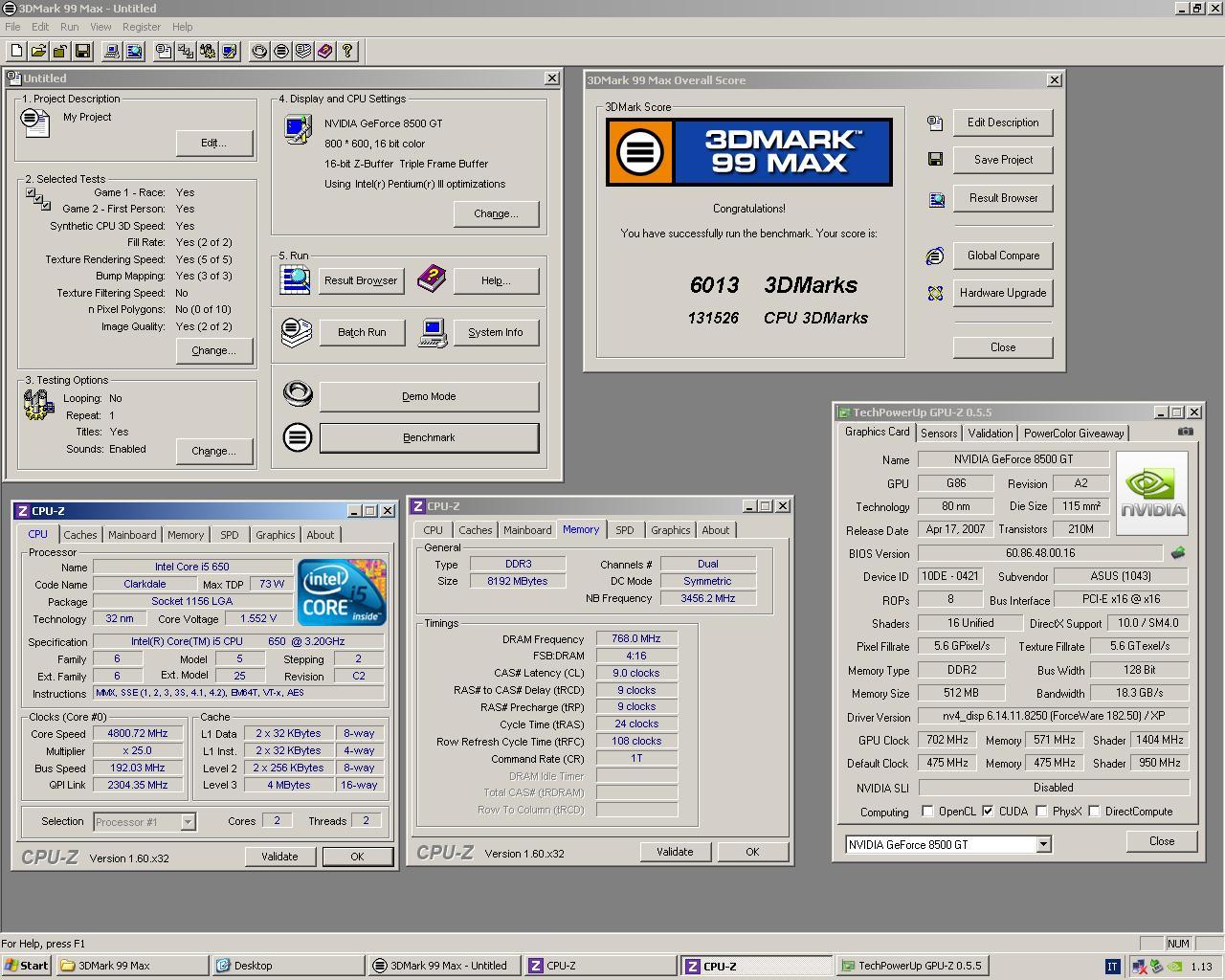
Task: Click the Project Description toolbar icon
Action: click(164, 52)
